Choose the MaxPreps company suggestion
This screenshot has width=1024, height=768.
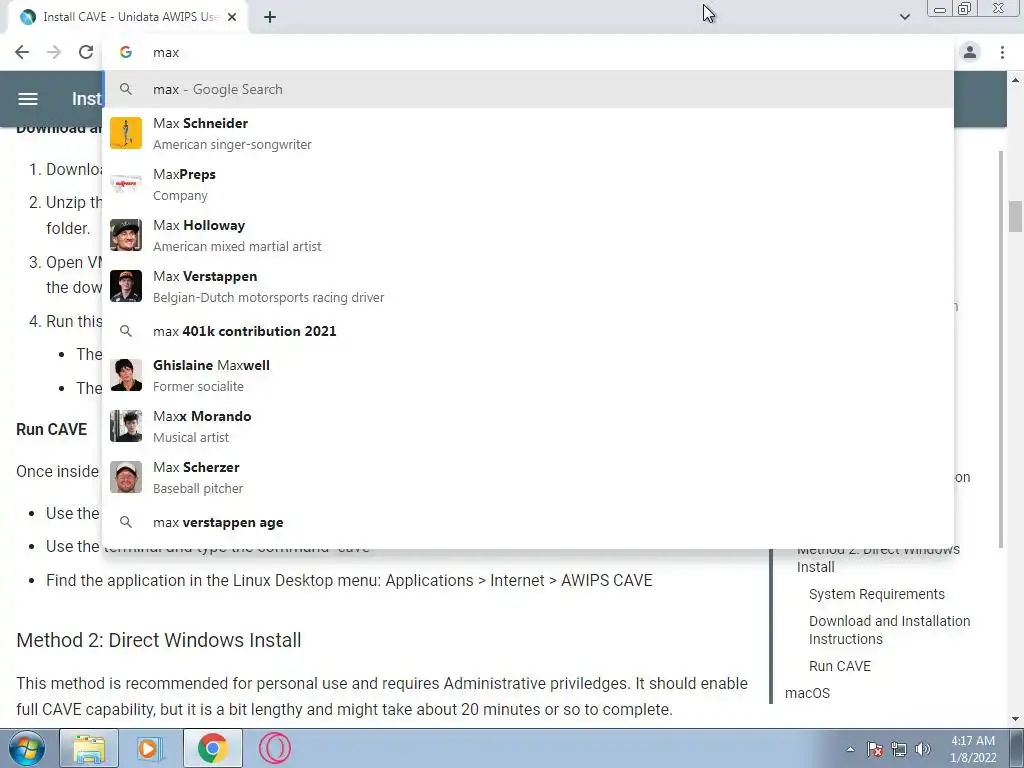[528, 184]
